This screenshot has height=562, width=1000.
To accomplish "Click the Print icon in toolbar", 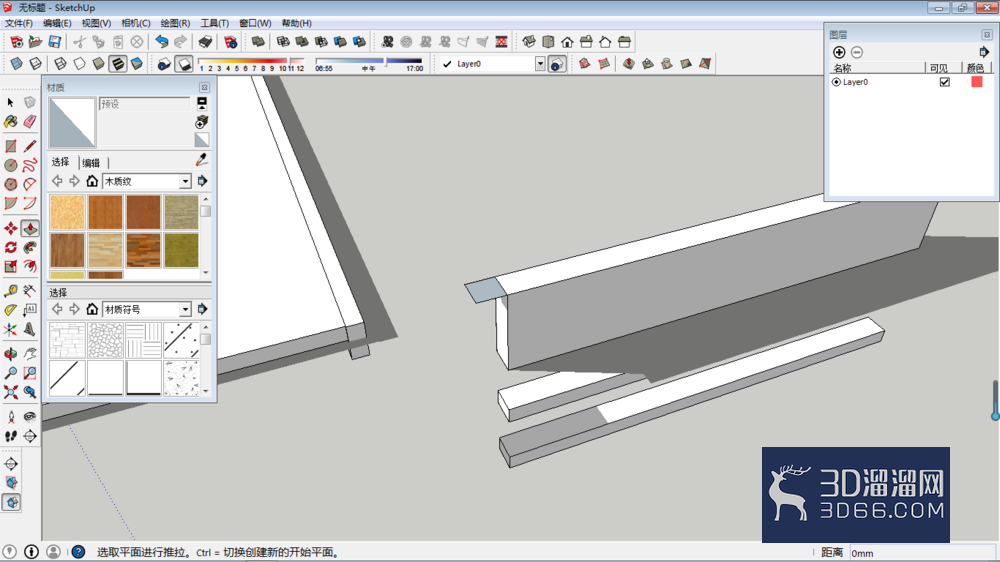I will tap(205, 42).
